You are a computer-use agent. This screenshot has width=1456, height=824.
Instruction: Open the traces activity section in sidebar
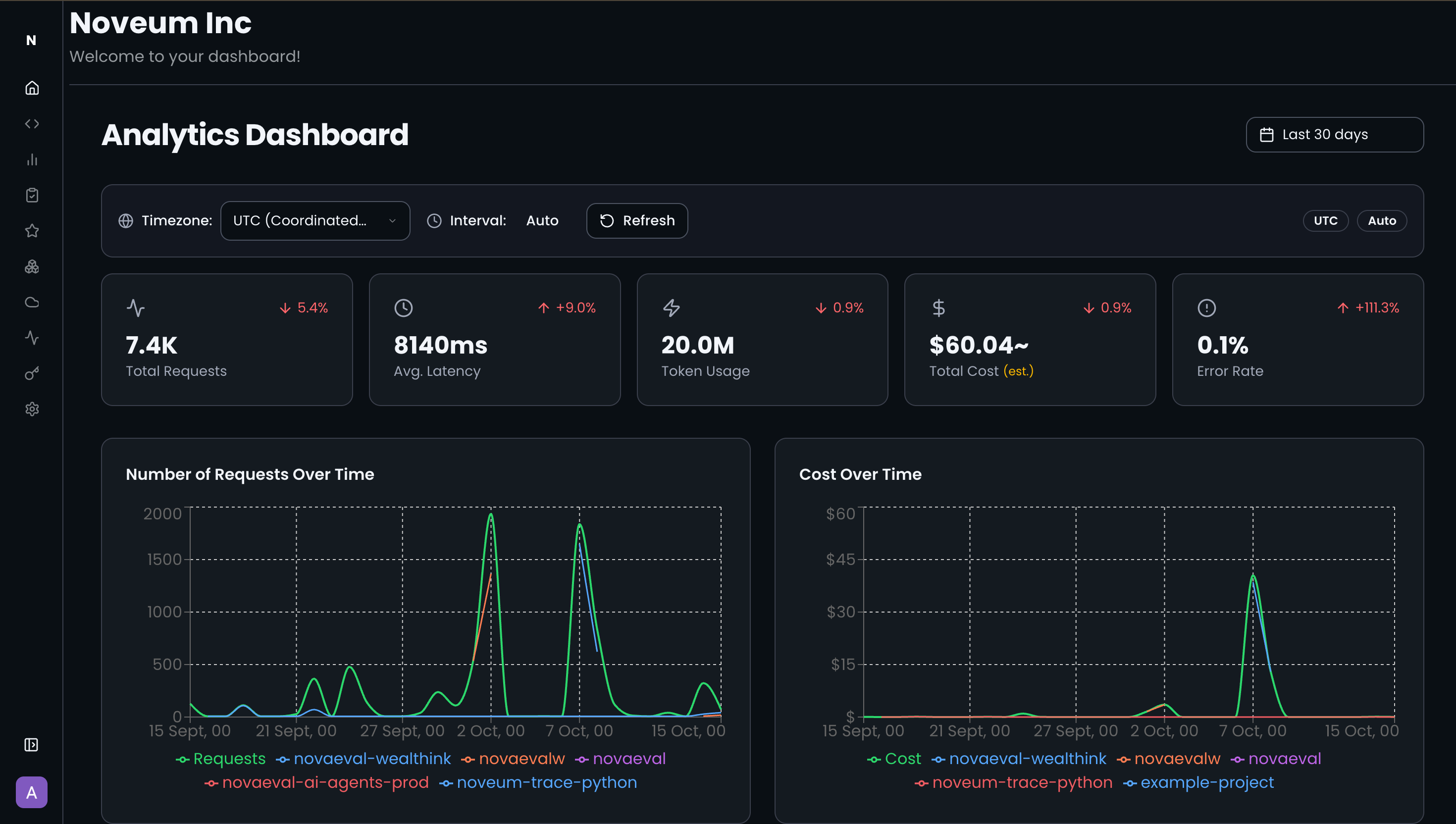(32, 338)
